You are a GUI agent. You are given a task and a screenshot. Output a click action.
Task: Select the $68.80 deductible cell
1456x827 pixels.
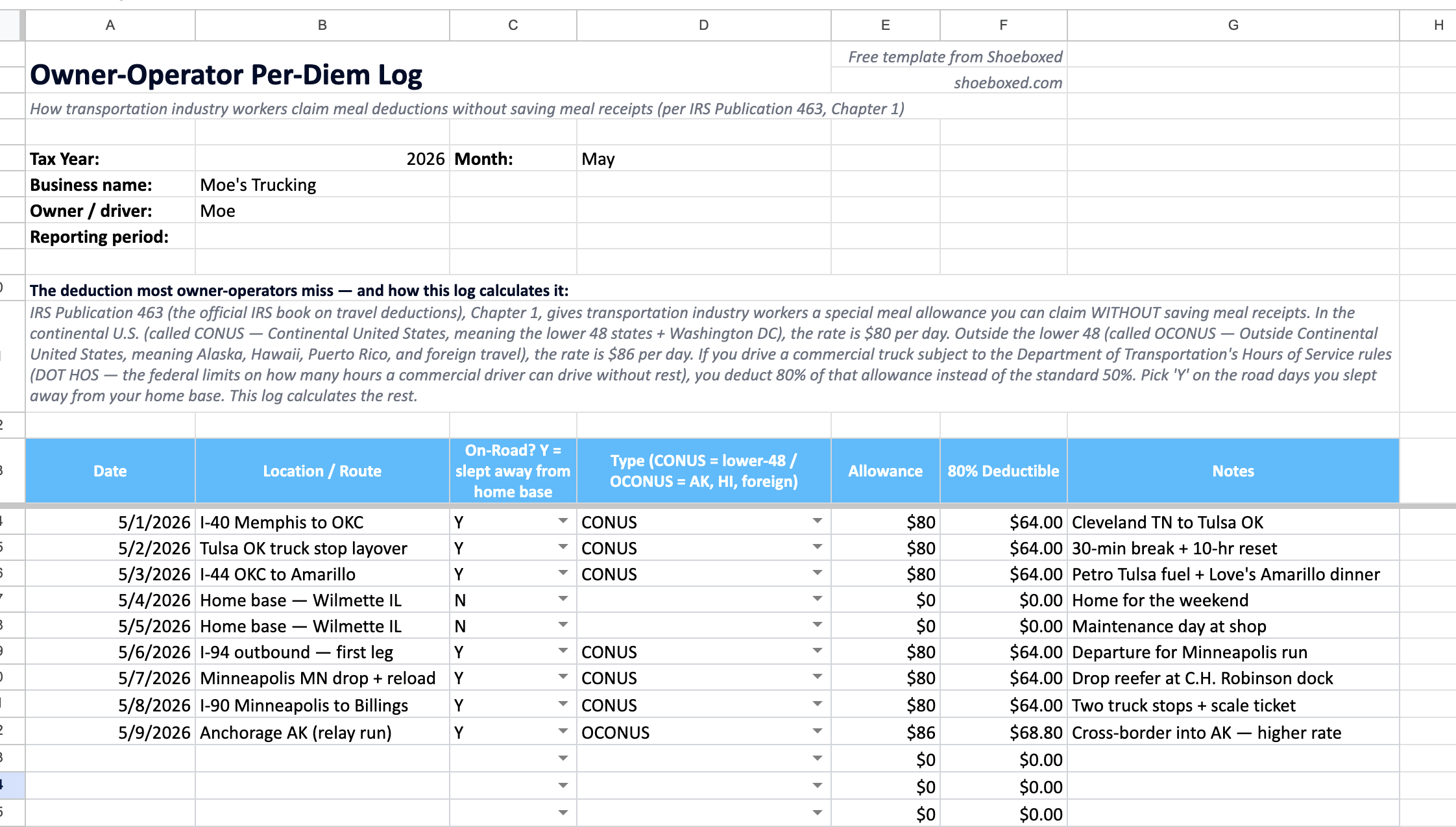tap(1003, 732)
